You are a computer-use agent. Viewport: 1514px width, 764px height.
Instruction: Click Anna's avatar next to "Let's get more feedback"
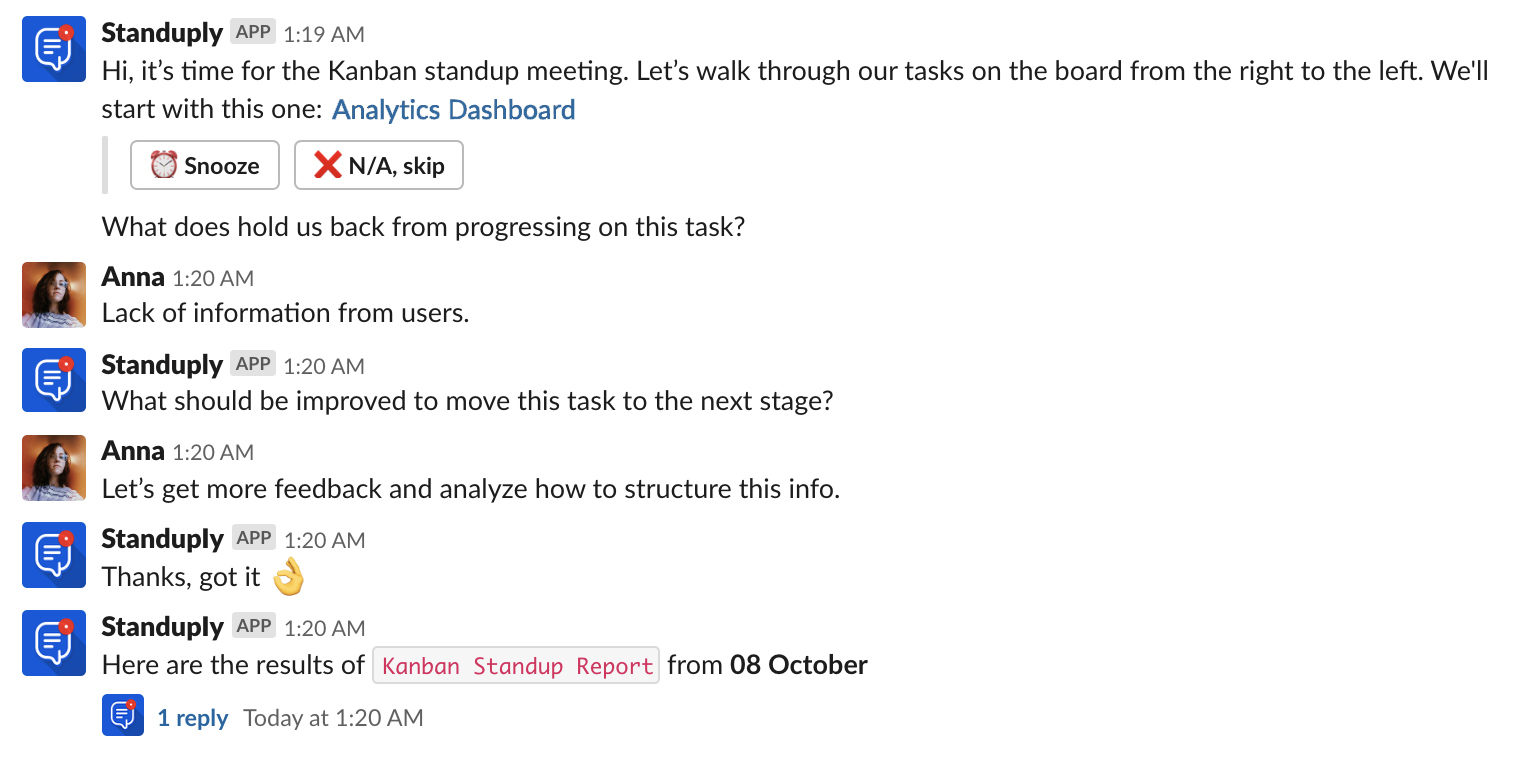(x=54, y=468)
